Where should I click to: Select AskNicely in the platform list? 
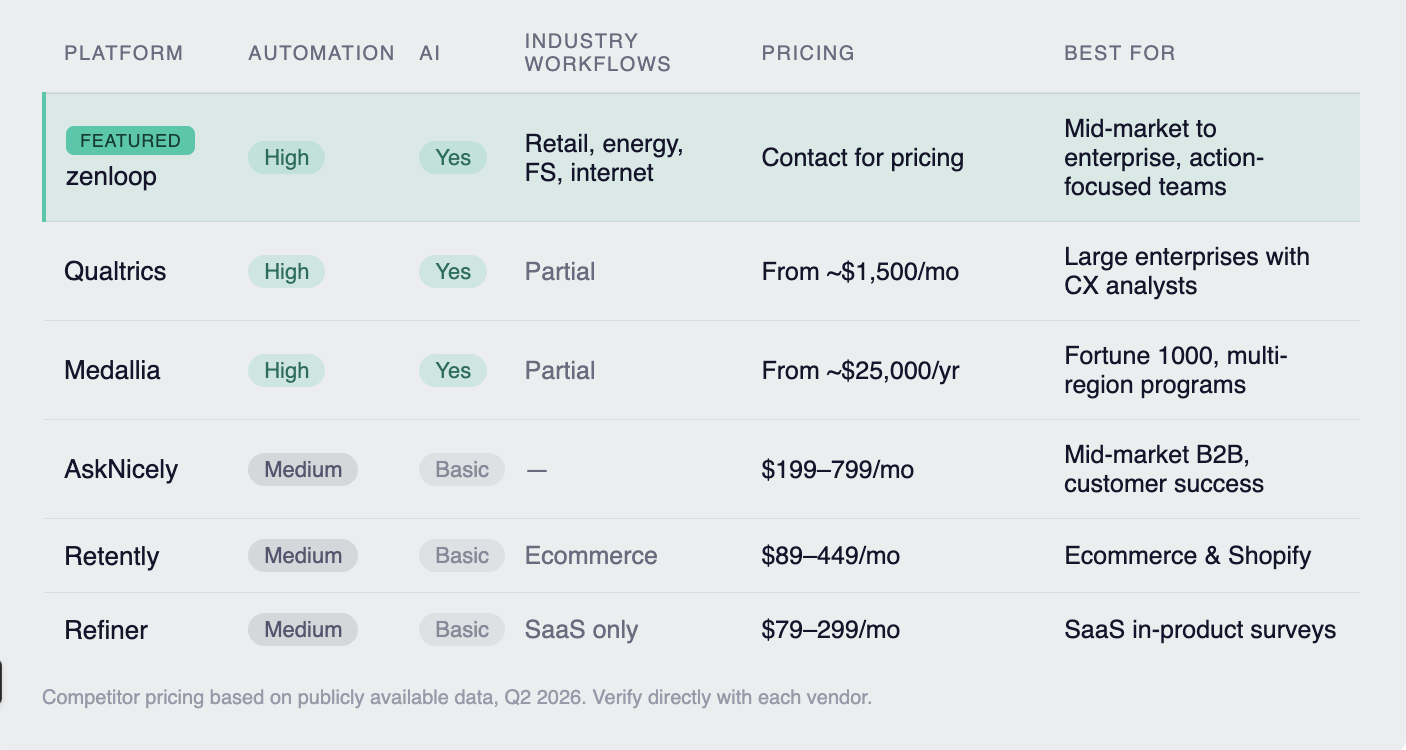pyautogui.click(x=121, y=469)
